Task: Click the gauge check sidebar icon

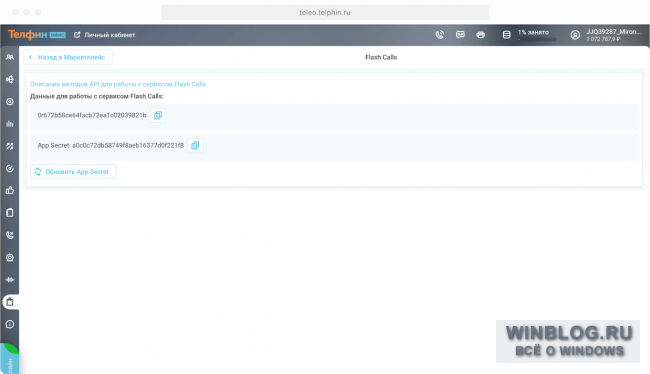Action: pos(10,168)
